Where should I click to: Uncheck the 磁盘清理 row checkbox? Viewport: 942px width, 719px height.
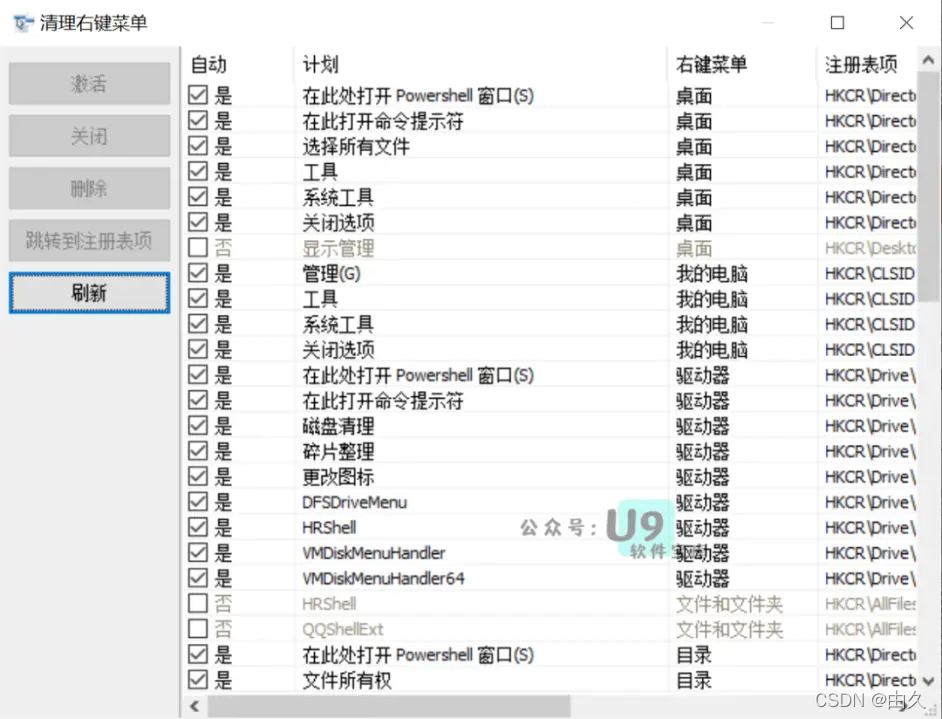198,425
